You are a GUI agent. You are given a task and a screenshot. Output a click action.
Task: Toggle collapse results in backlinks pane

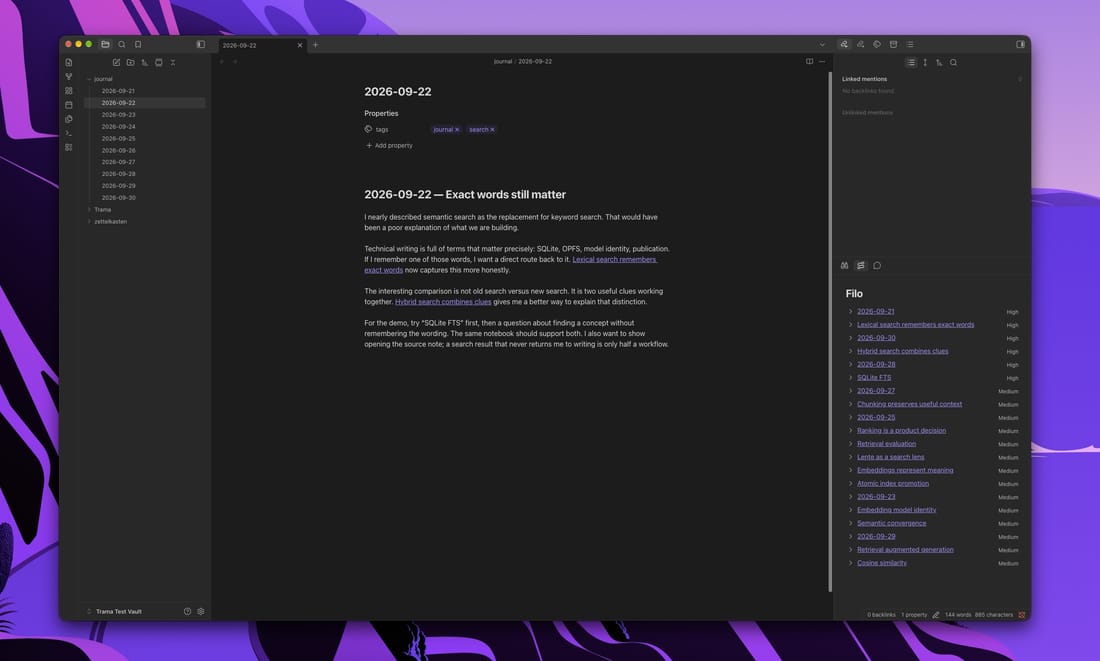click(911, 62)
